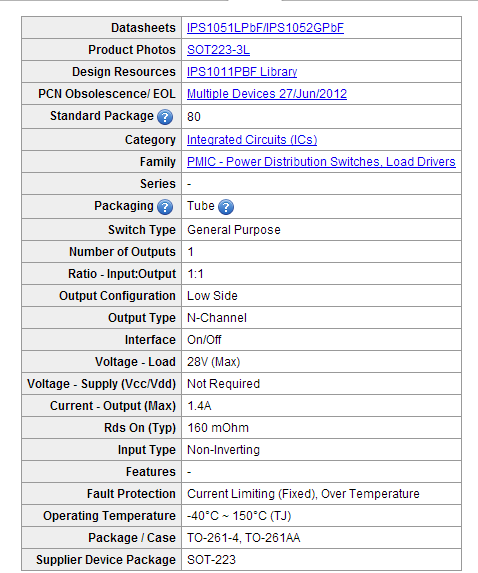Click the help icon next to Packaging label
478x573 pixels.
pos(165,207)
